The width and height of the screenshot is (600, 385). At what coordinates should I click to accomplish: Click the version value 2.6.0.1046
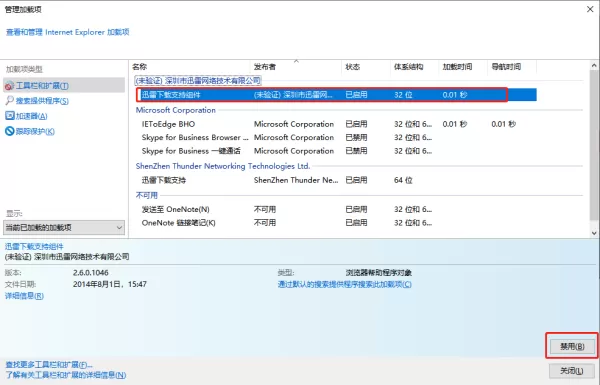pos(91,272)
